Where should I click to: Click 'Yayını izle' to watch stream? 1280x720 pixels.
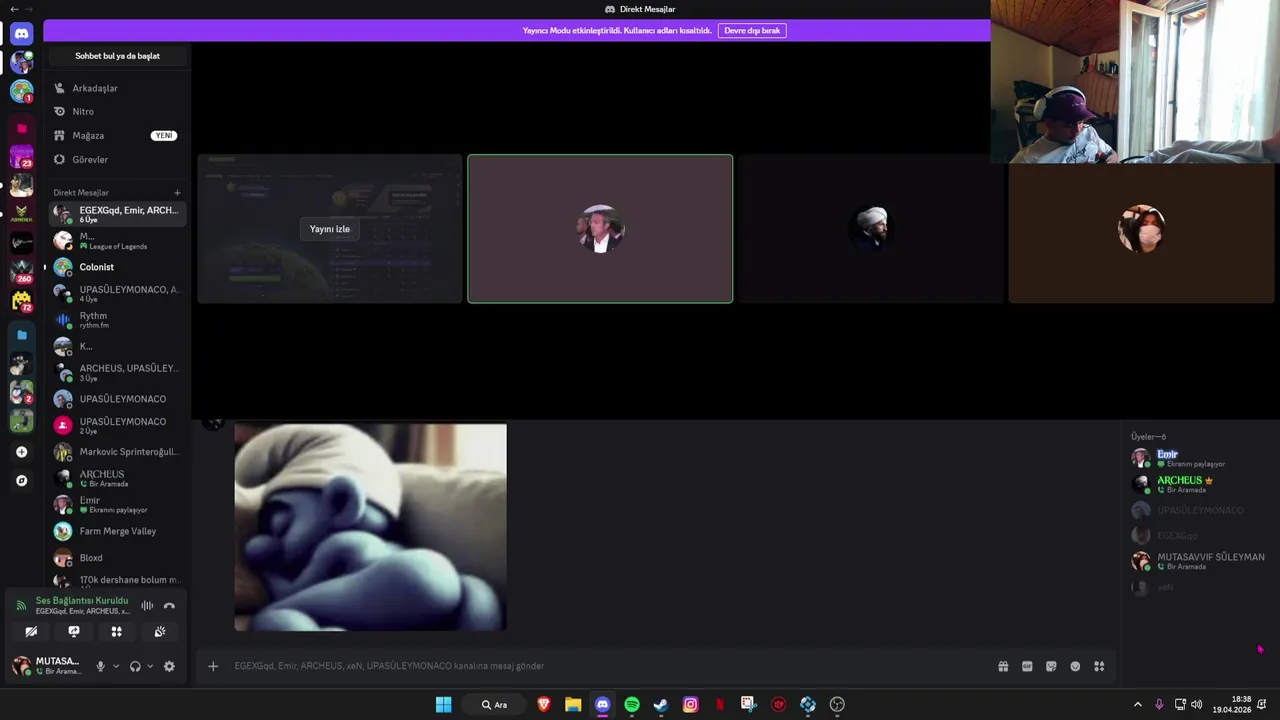click(330, 229)
